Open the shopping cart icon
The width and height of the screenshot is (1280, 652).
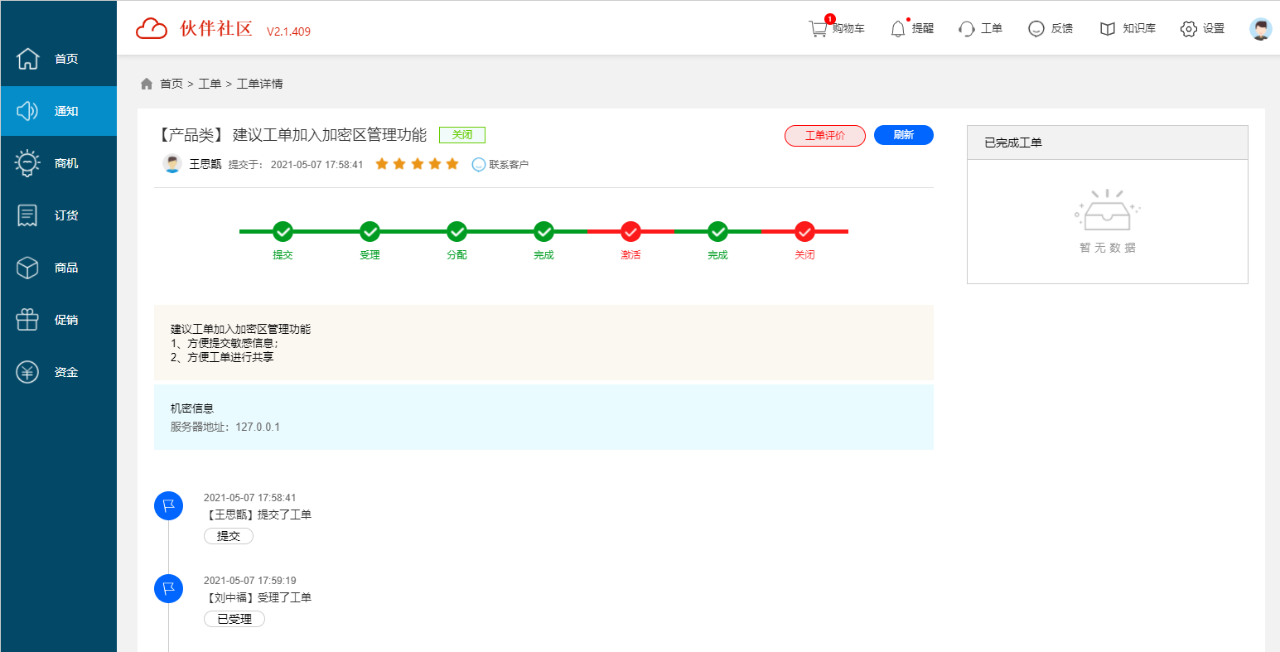click(819, 29)
